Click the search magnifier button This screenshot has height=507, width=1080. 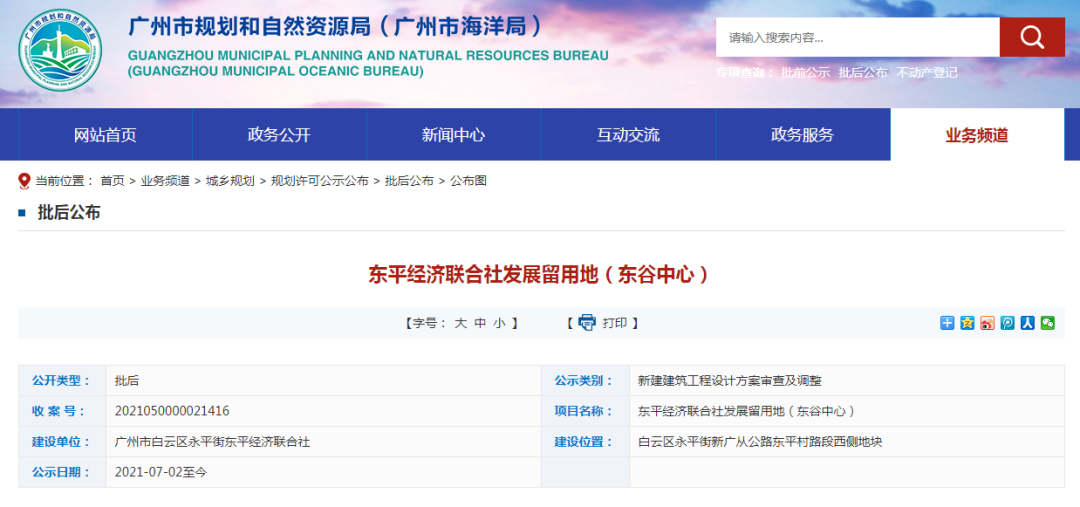1032,37
